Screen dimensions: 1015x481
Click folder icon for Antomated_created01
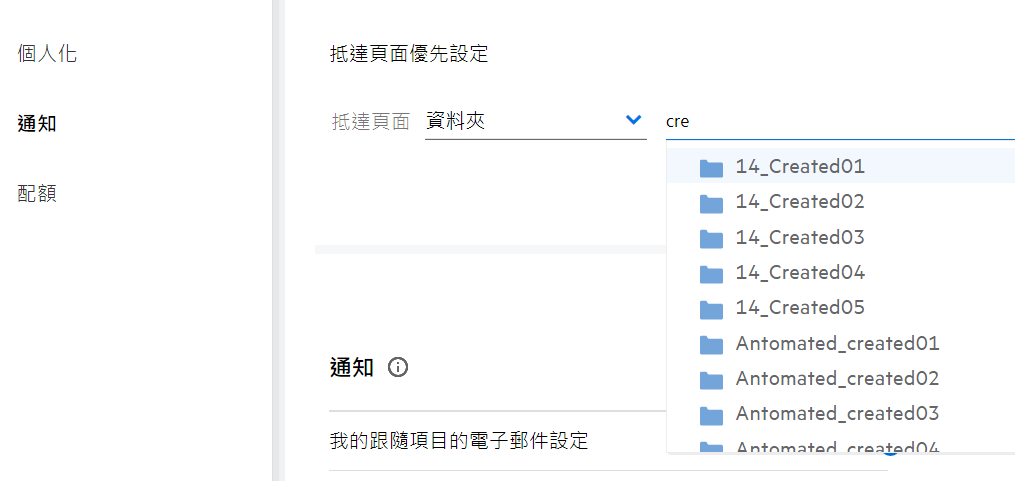pos(711,344)
